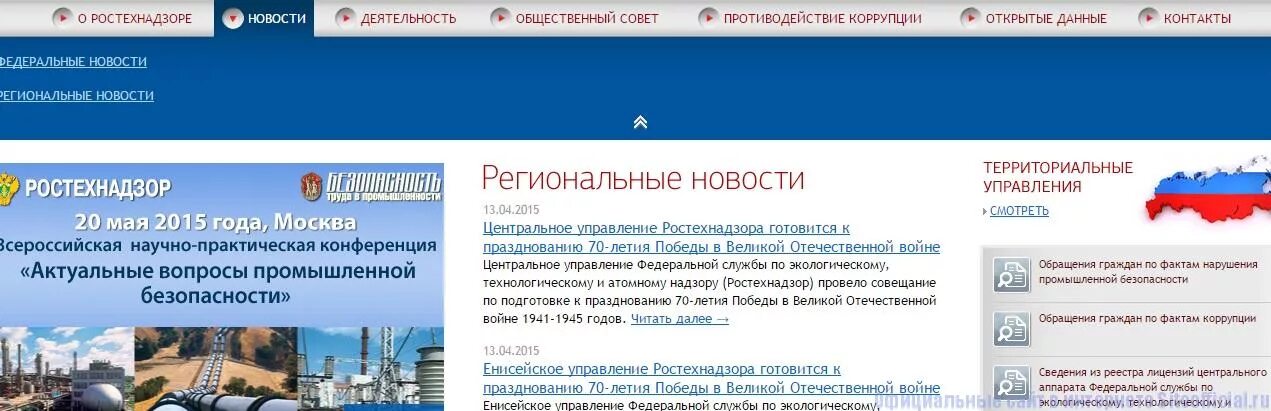Viewport: 1271px width, 411px height.
Task: Open Общественный совет menu item
Action: pyautogui.click(x=587, y=18)
